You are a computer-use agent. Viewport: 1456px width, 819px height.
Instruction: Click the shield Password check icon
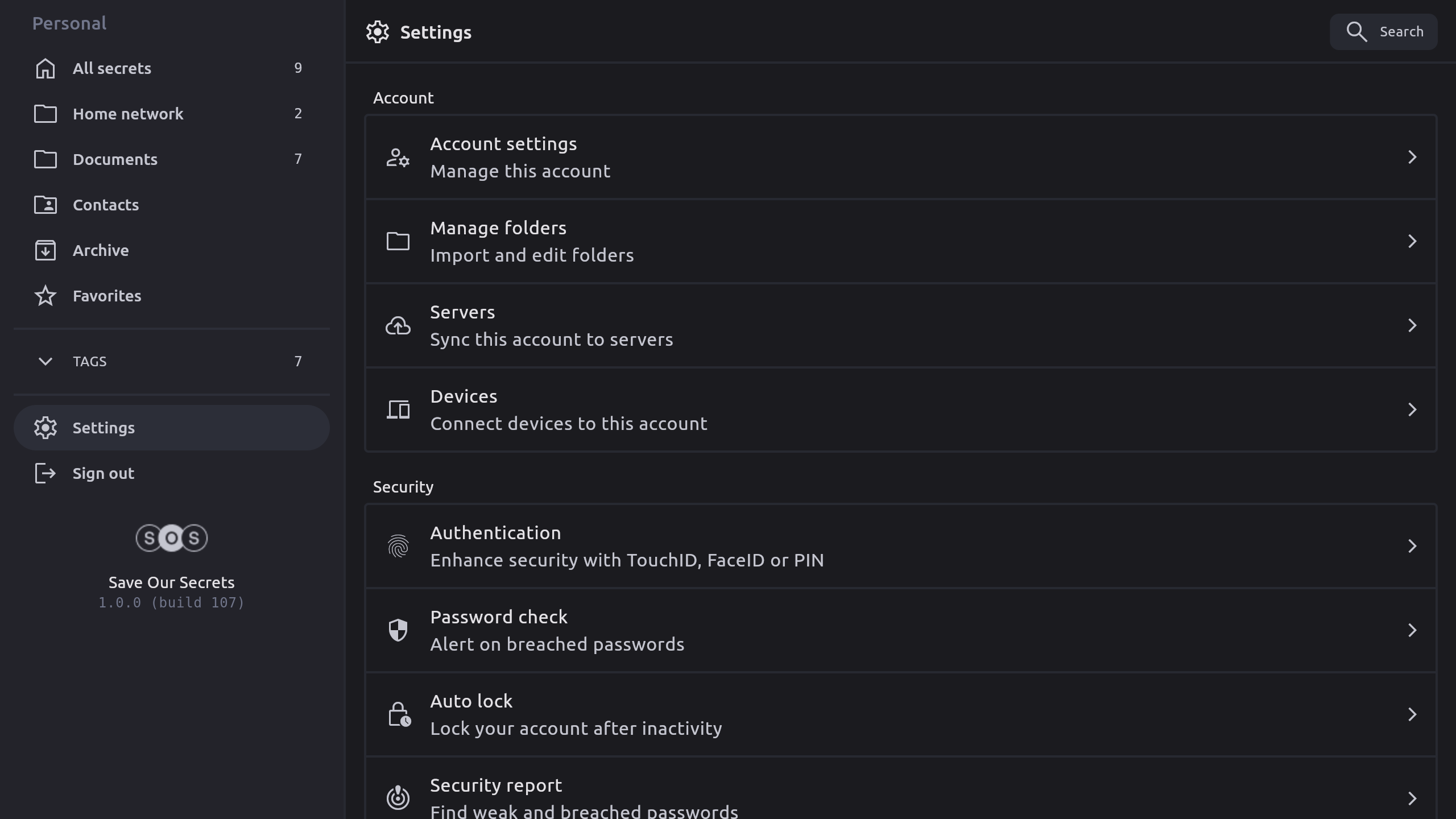click(398, 630)
